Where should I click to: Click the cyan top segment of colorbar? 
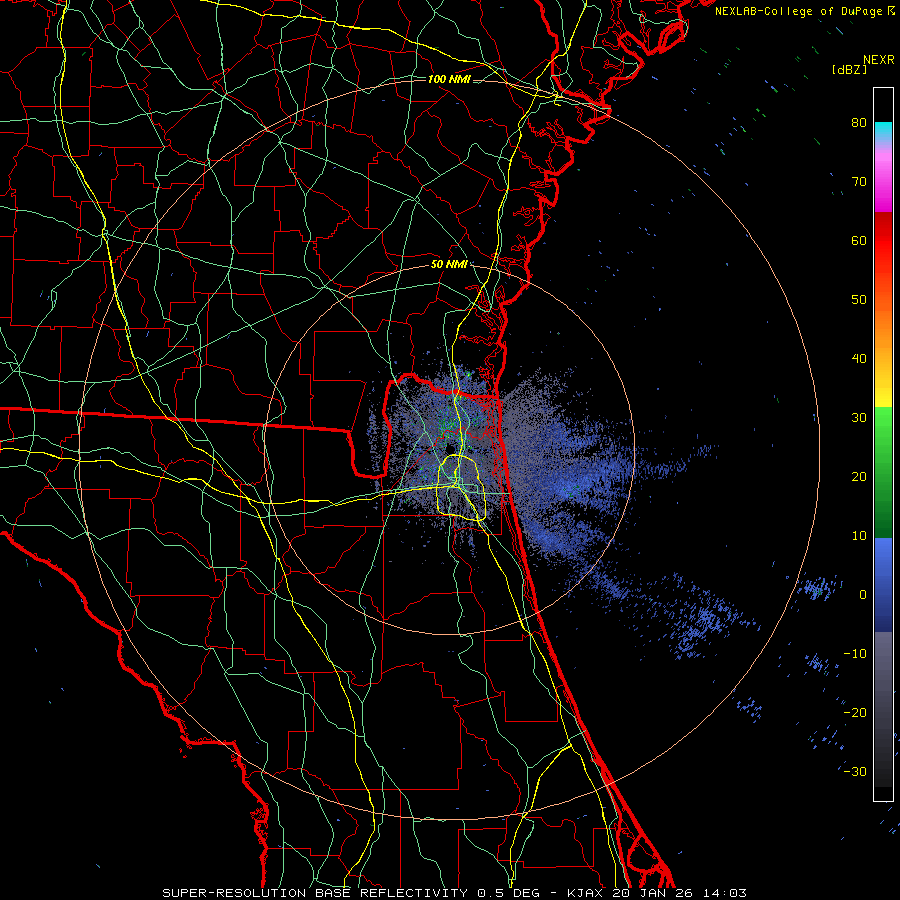(883, 133)
